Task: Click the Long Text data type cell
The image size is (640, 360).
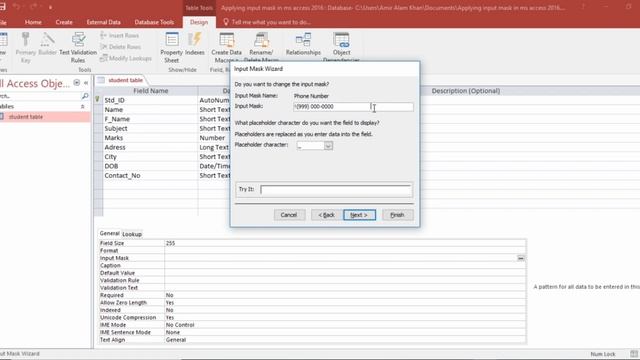Action: click(214, 147)
